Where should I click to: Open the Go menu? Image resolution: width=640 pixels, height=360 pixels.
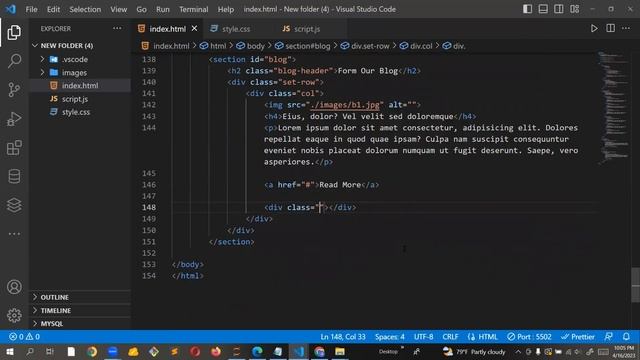point(141,9)
